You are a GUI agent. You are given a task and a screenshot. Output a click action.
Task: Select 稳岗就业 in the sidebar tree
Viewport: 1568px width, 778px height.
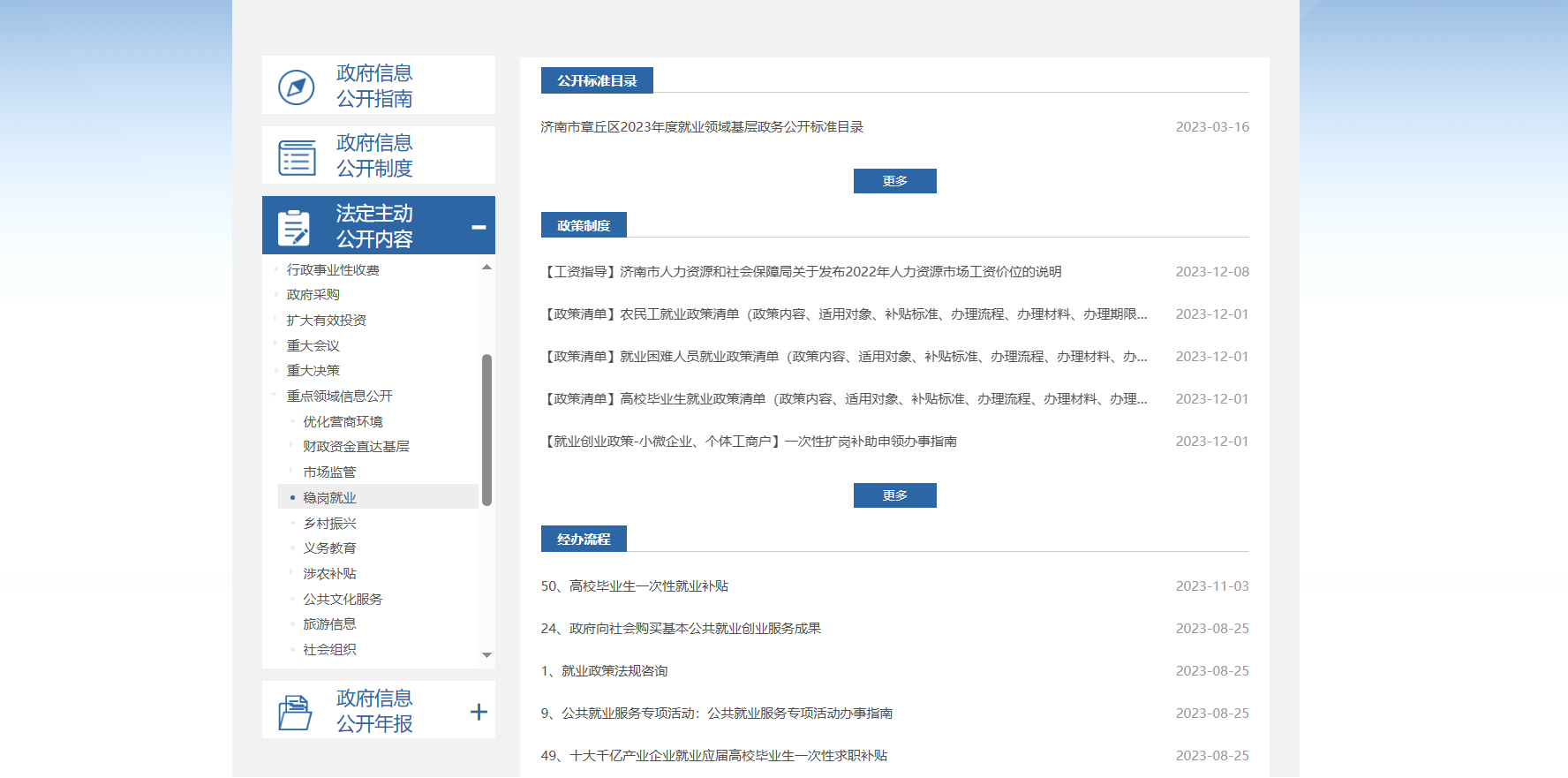pos(329,498)
